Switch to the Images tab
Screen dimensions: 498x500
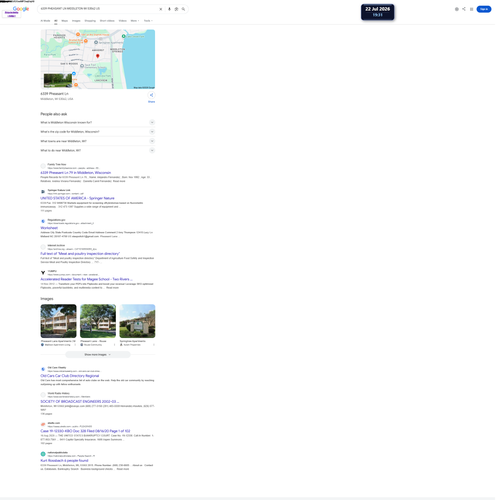click(x=76, y=21)
